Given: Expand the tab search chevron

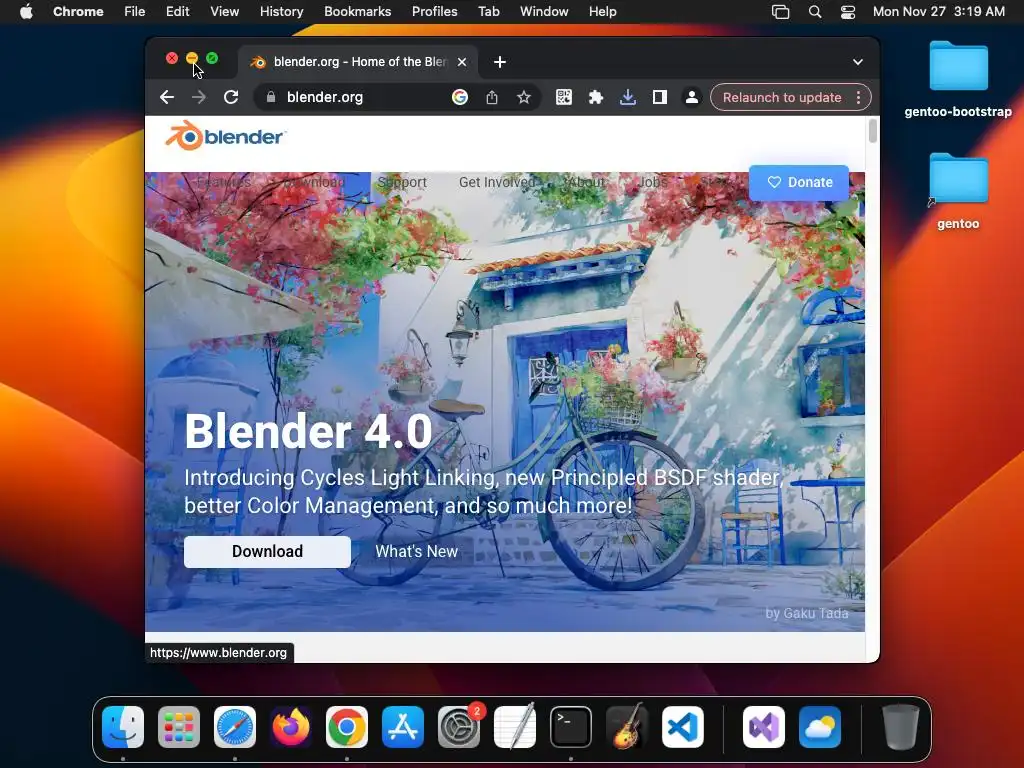Looking at the screenshot, I should point(857,62).
